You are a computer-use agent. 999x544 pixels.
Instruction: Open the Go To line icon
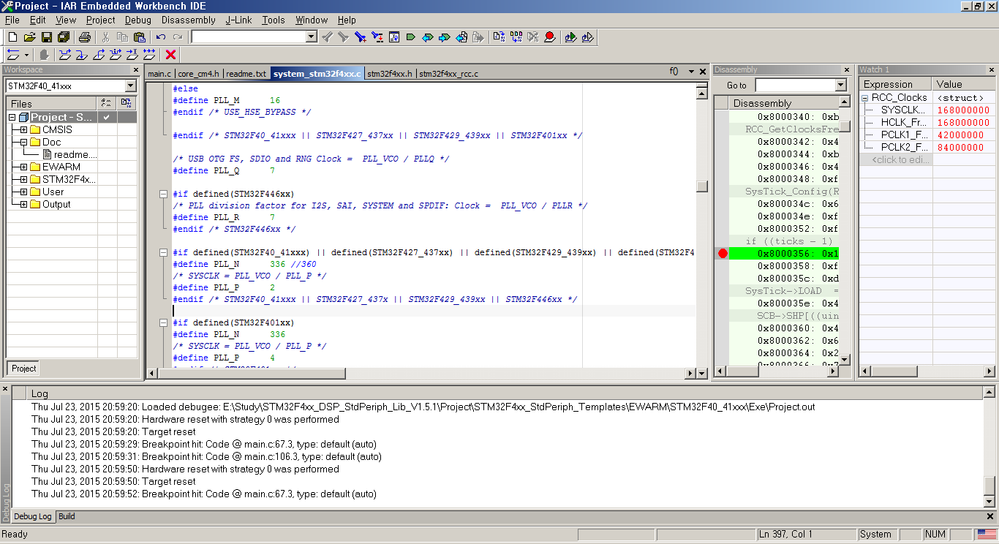click(x=394, y=37)
